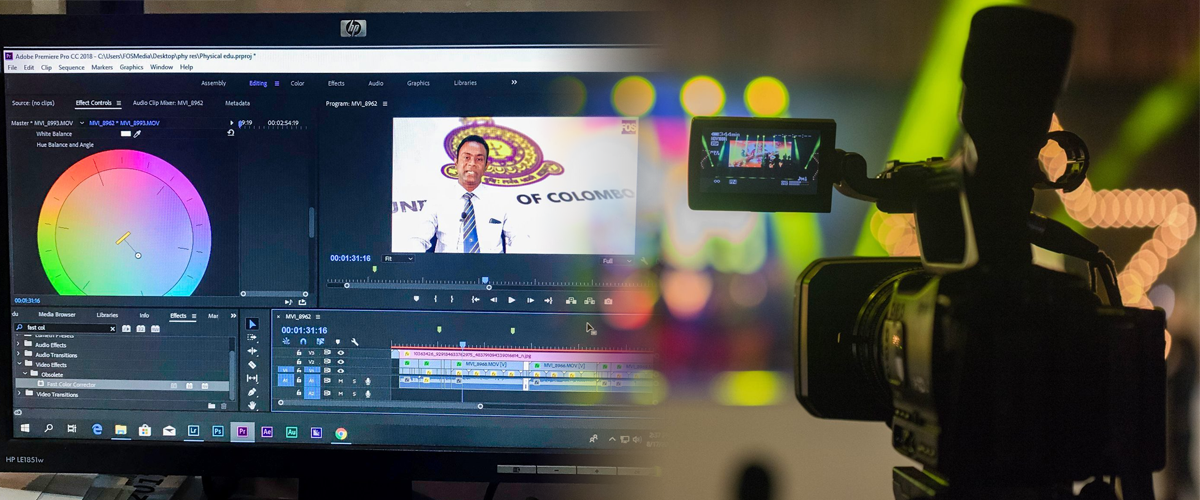Go to In point

(475, 300)
